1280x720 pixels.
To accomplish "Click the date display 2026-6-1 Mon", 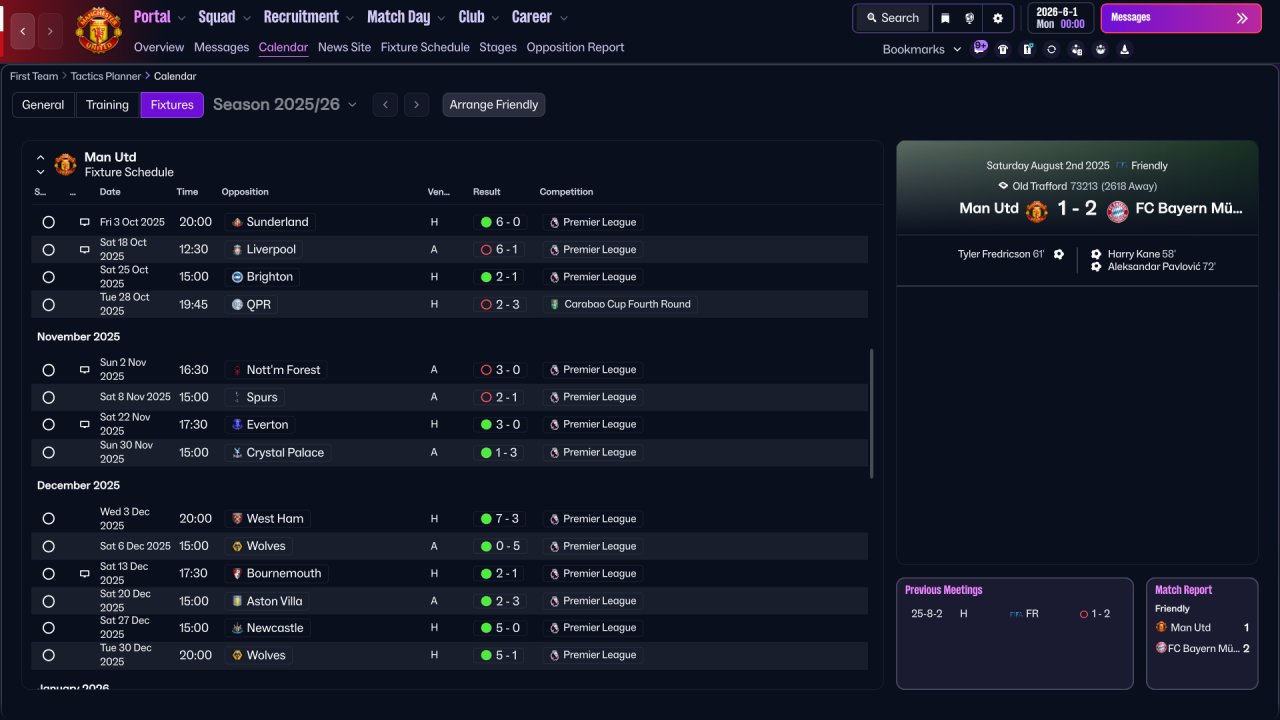I will [1060, 18].
